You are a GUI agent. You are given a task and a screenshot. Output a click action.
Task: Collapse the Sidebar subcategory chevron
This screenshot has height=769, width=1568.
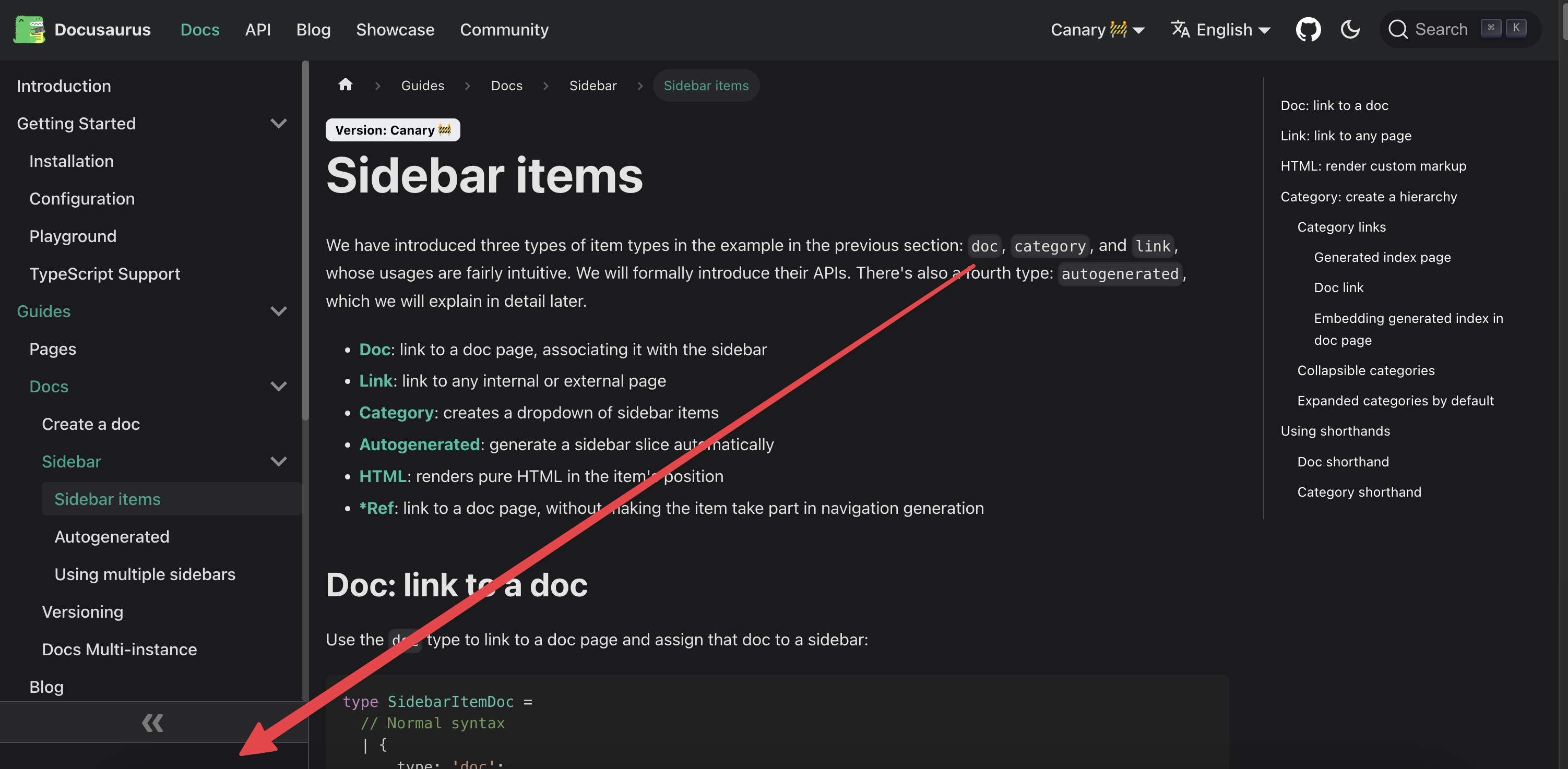[x=279, y=462]
